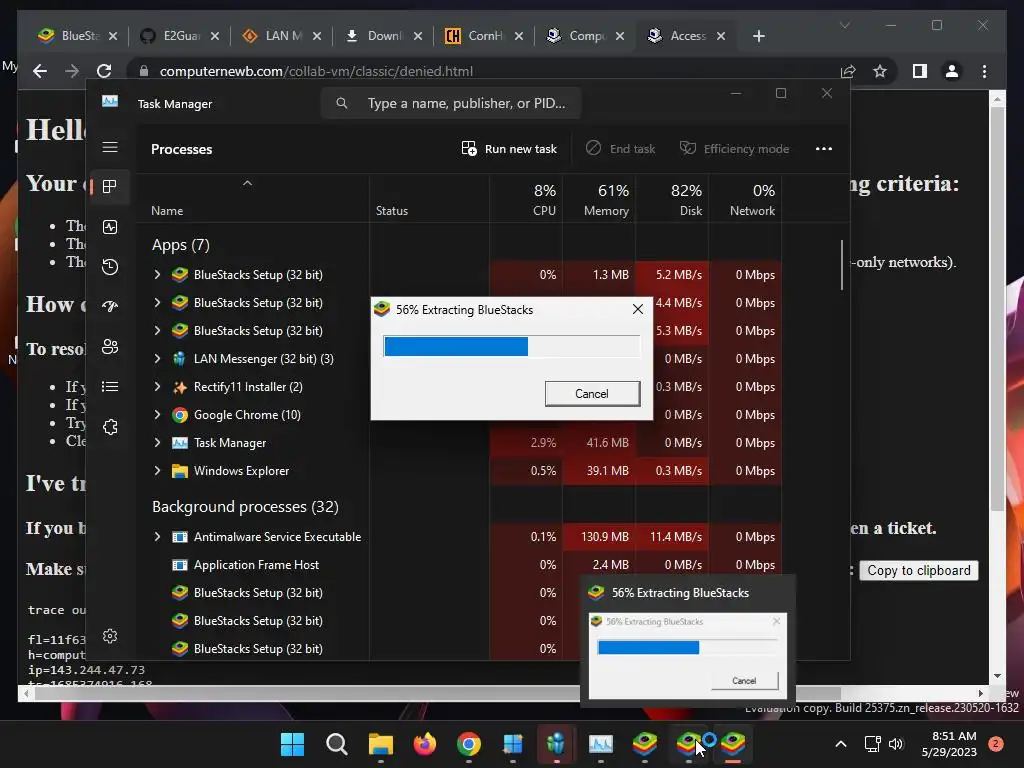Reload the page in Chrome
This screenshot has width=1024, height=768.
click(x=104, y=71)
